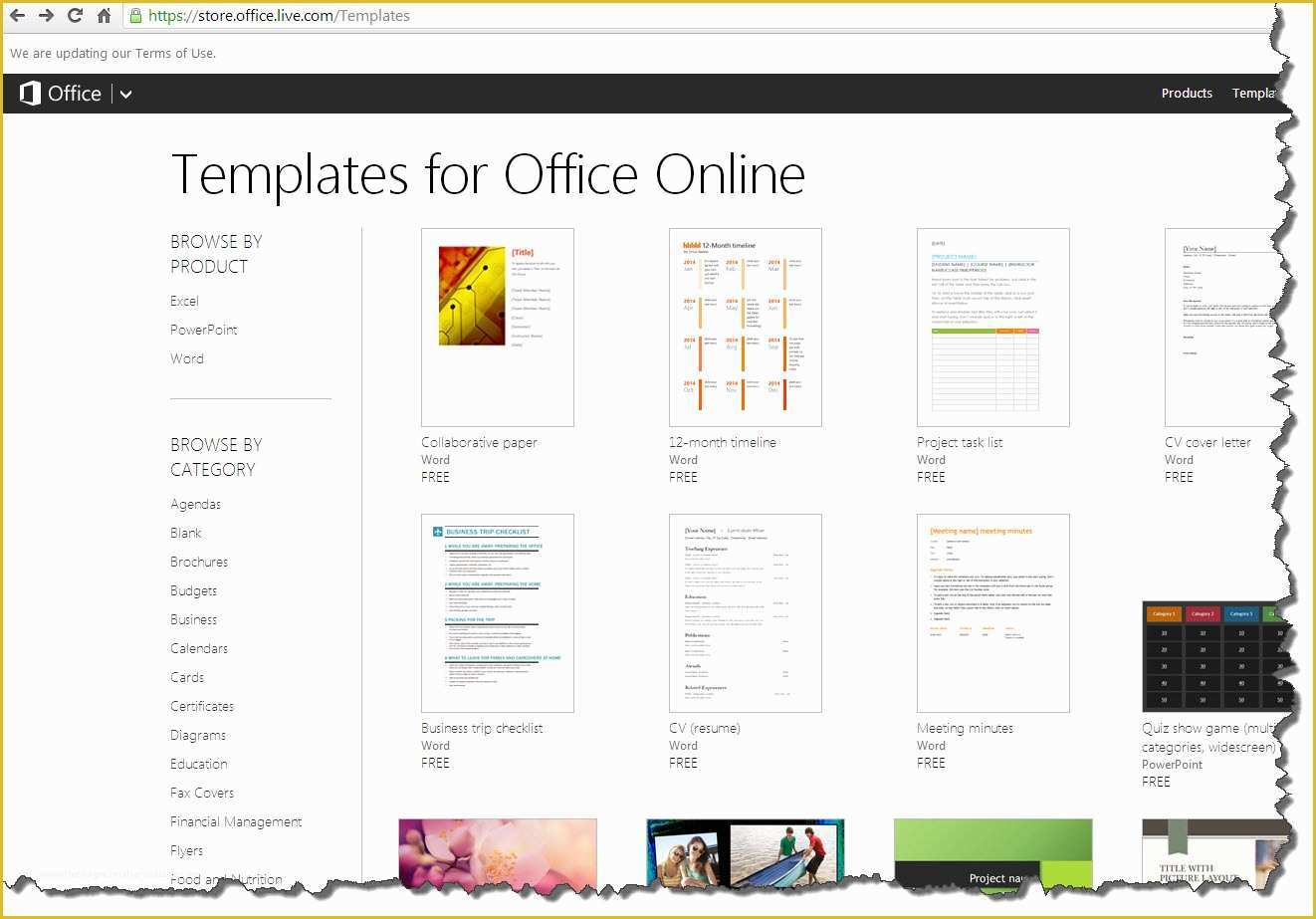Screen dimensions: 1316x919
Task: Open Business trip checklist thumbnail
Action: tap(498, 613)
